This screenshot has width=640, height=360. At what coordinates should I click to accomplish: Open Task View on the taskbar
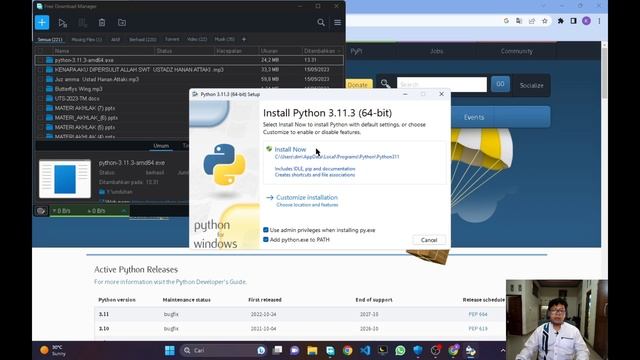(278, 350)
